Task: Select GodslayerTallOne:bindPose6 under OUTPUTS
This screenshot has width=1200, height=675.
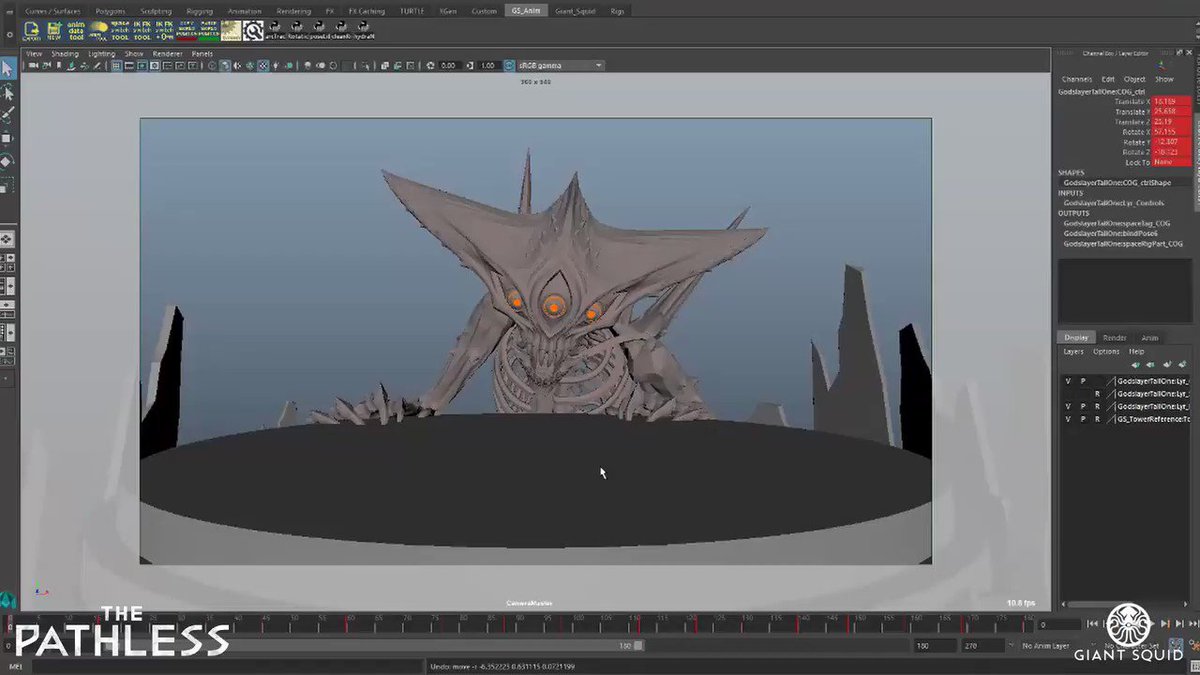Action: click(x=1109, y=233)
